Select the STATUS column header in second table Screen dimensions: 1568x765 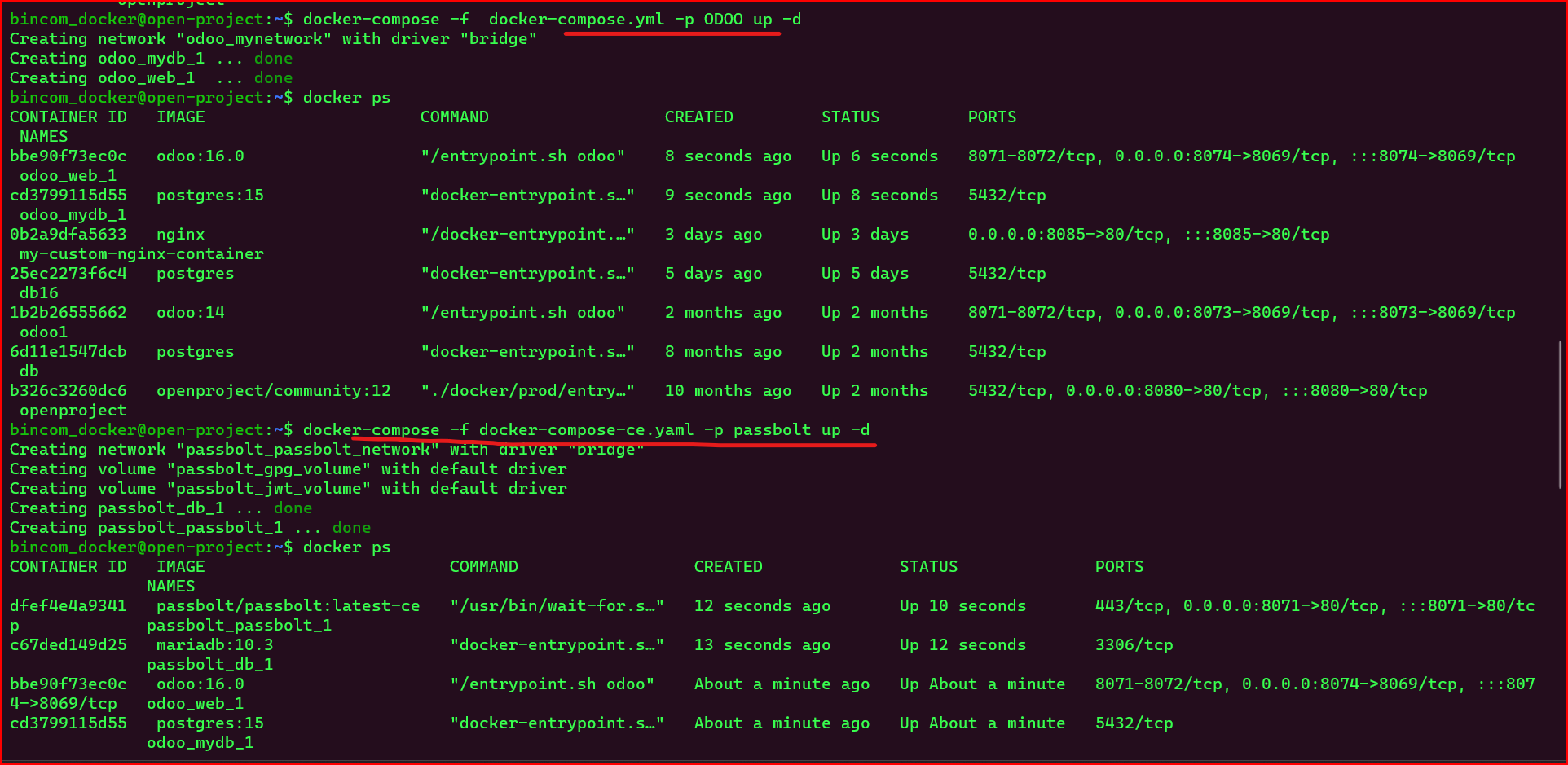pyautogui.click(x=928, y=566)
